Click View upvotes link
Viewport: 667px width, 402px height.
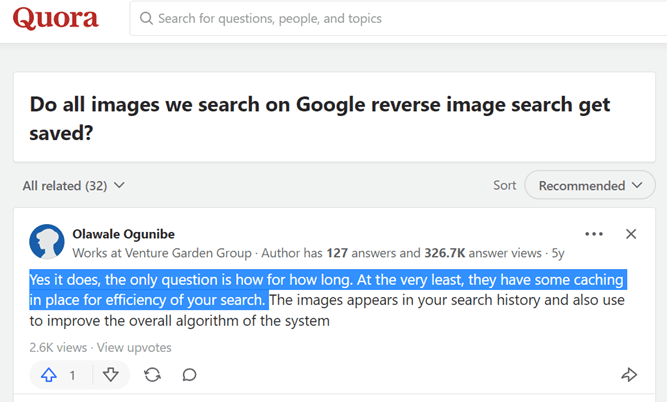(x=134, y=348)
